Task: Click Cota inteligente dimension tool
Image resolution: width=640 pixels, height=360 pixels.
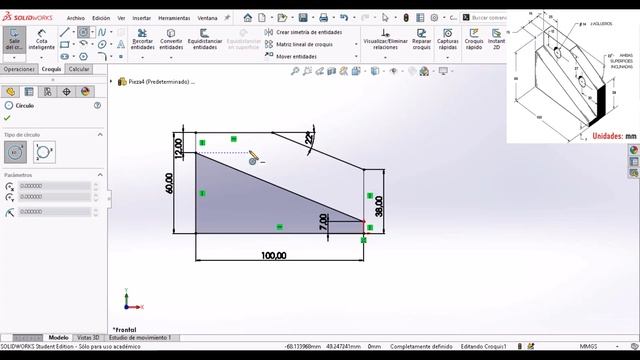Action: 42,40
